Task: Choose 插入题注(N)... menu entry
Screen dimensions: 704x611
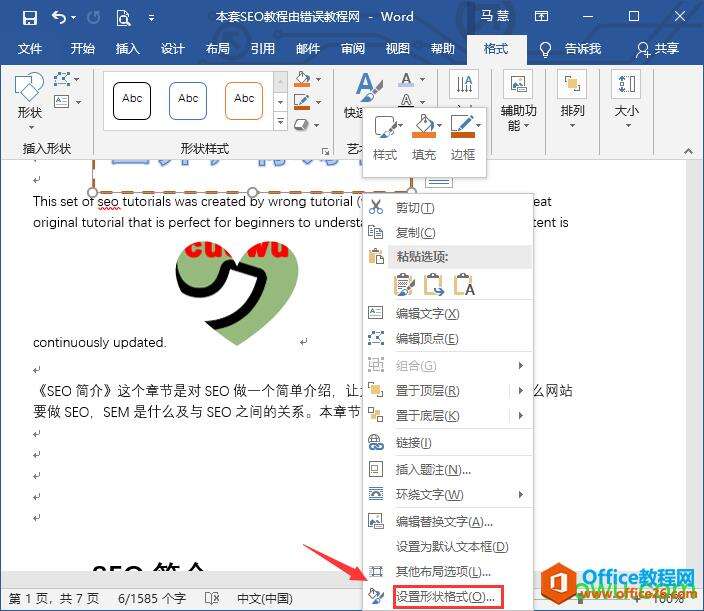Action: pyautogui.click(x=448, y=470)
